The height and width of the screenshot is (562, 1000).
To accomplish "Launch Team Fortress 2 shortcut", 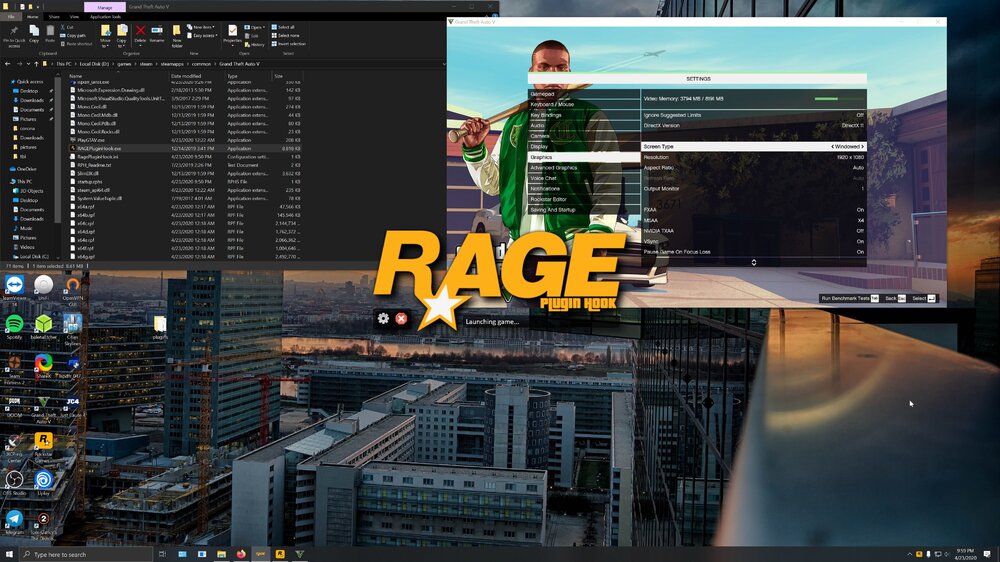I will [x=14, y=369].
